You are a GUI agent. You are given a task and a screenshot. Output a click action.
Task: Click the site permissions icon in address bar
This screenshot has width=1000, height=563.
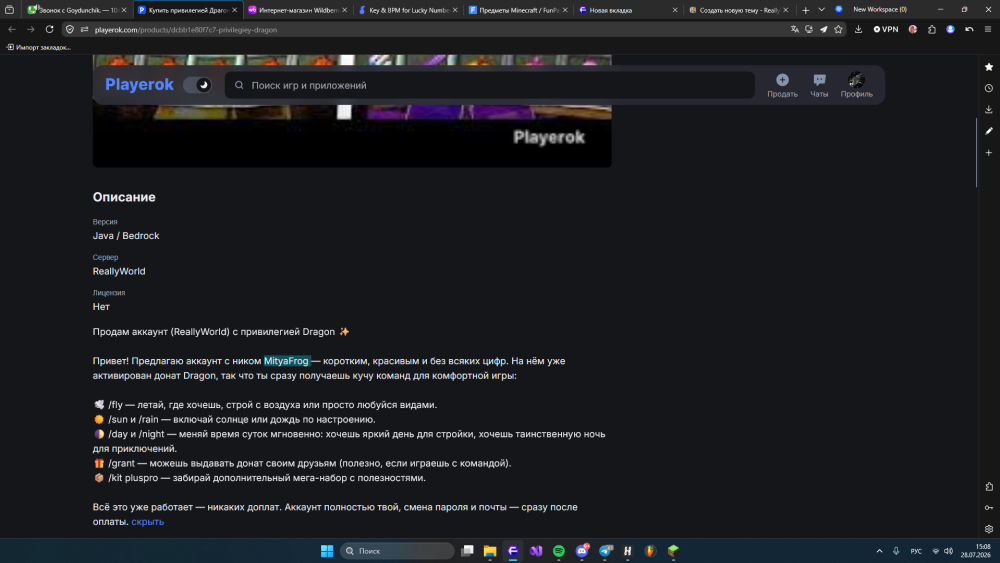click(x=84, y=29)
